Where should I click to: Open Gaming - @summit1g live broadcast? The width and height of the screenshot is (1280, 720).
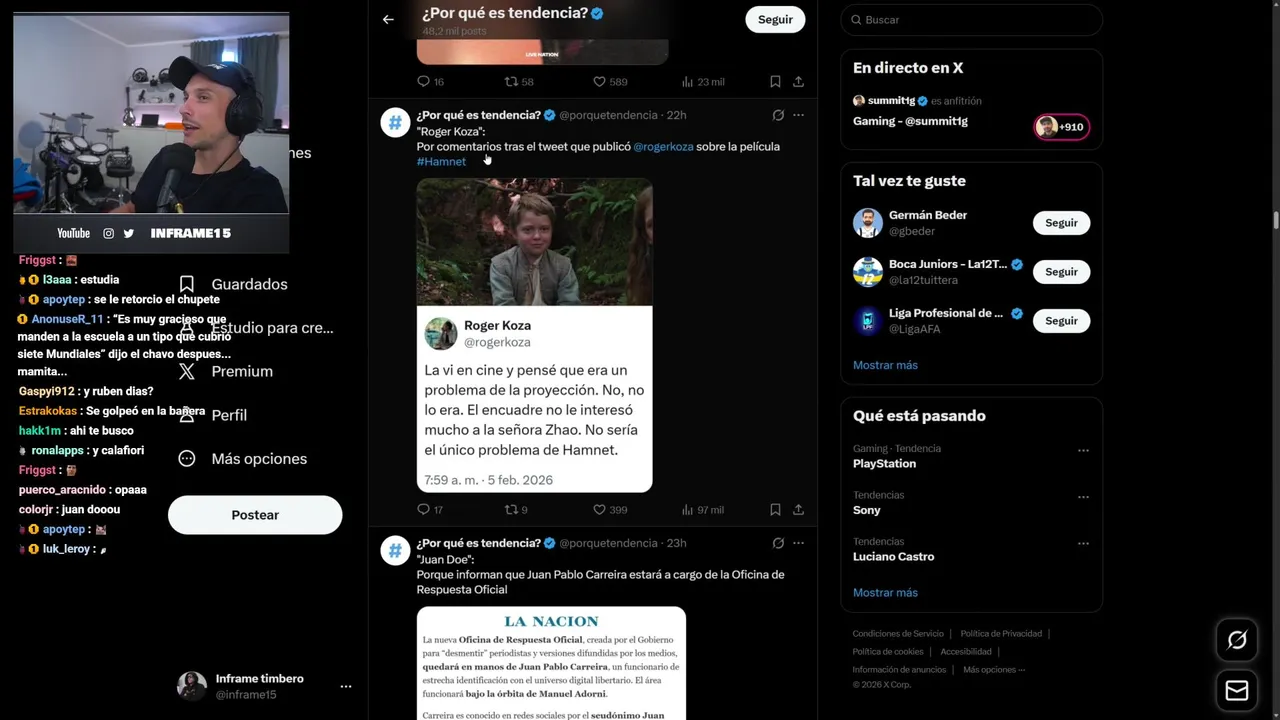[910, 121]
